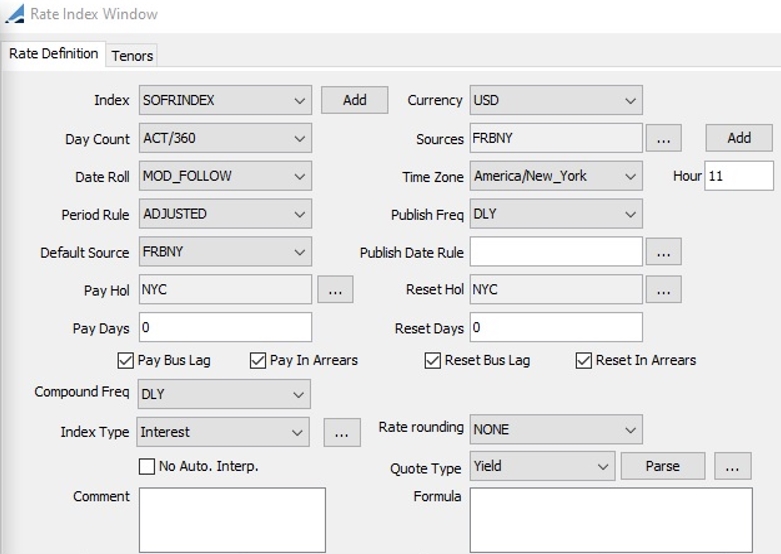
Task: Click the Parse button
Action: pos(663,466)
